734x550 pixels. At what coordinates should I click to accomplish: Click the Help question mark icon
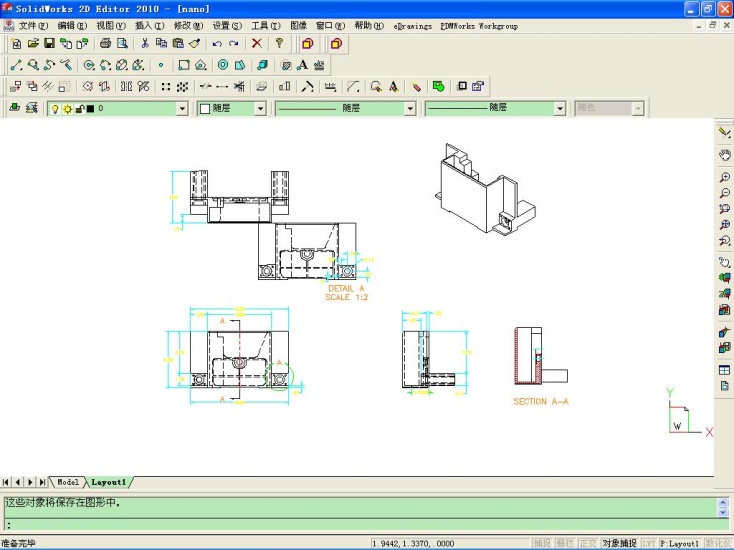coord(279,44)
